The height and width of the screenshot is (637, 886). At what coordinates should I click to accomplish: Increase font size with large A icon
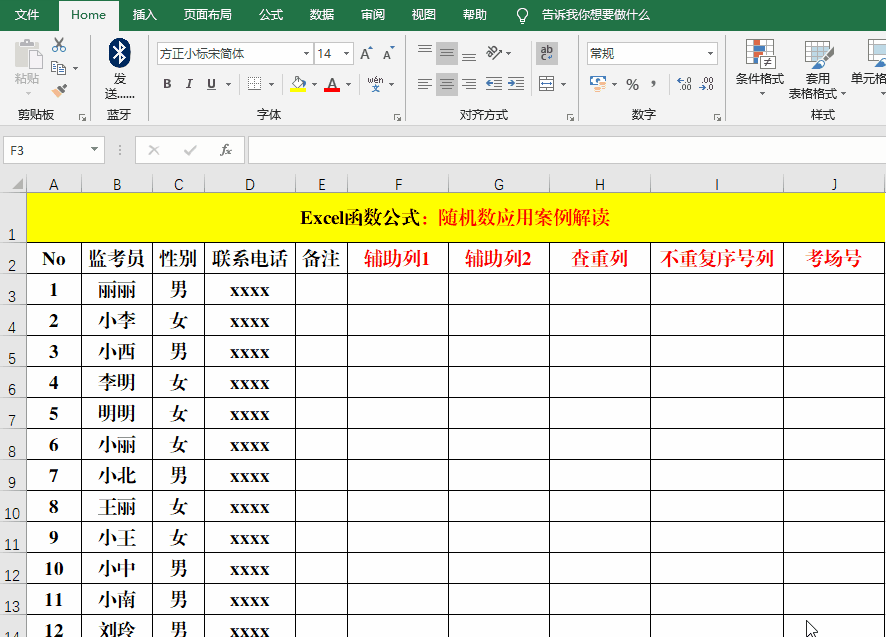pyautogui.click(x=366, y=54)
